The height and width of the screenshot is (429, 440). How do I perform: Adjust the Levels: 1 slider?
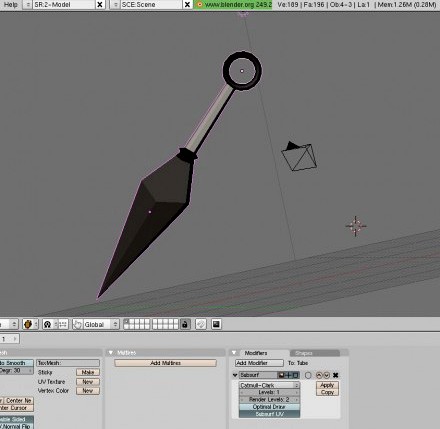(x=269, y=392)
